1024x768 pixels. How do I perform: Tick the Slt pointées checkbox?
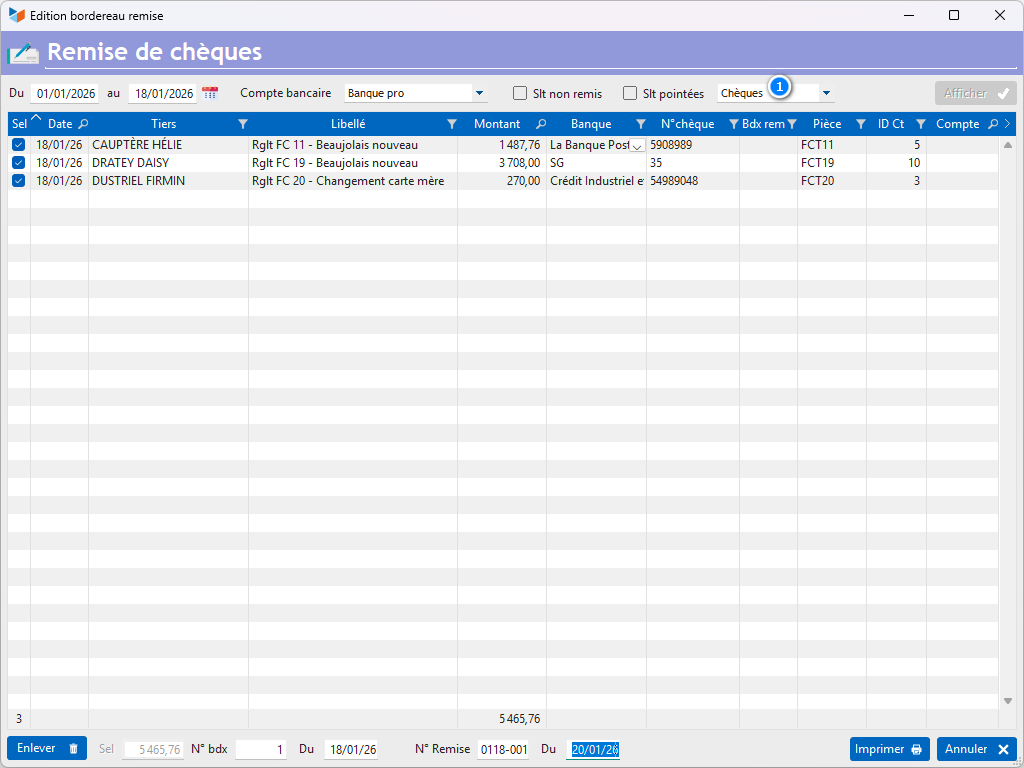tap(630, 93)
